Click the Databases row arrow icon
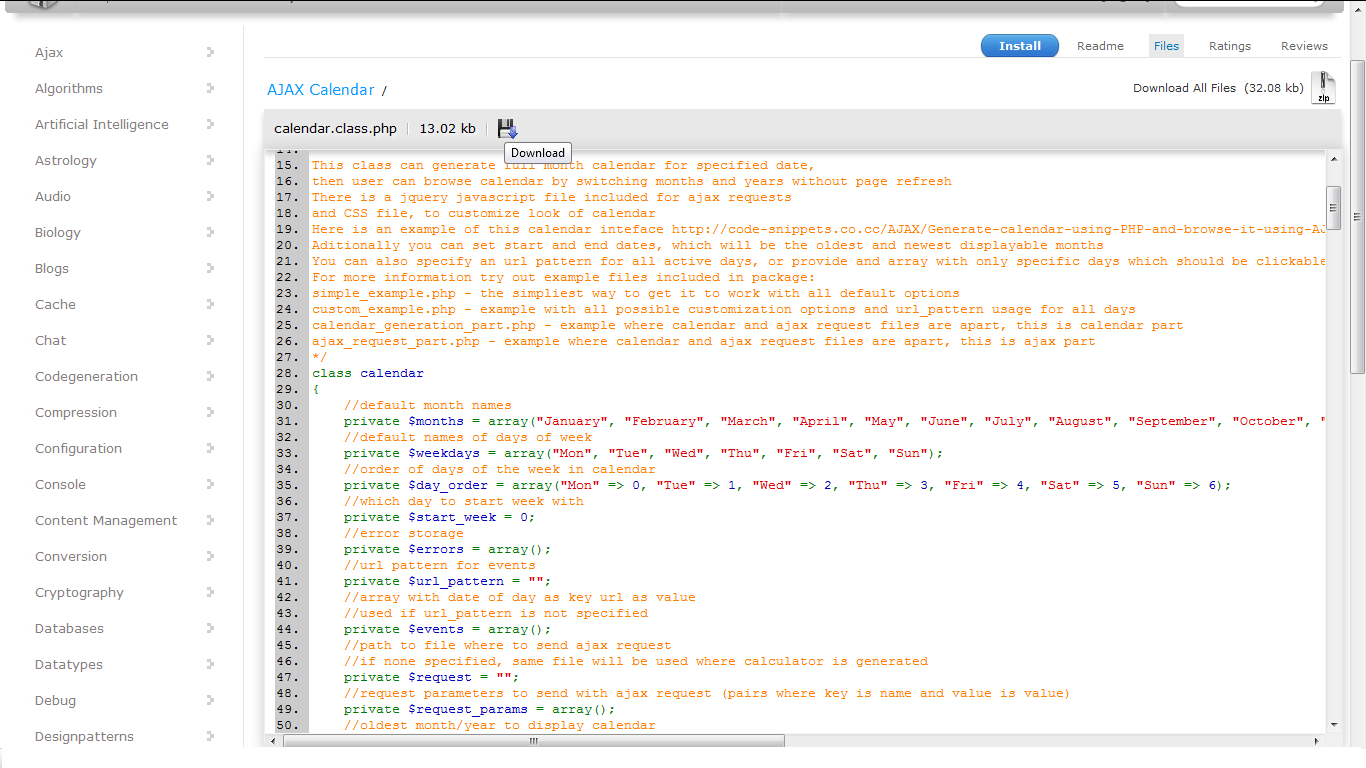The height and width of the screenshot is (768, 1366). [210, 628]
